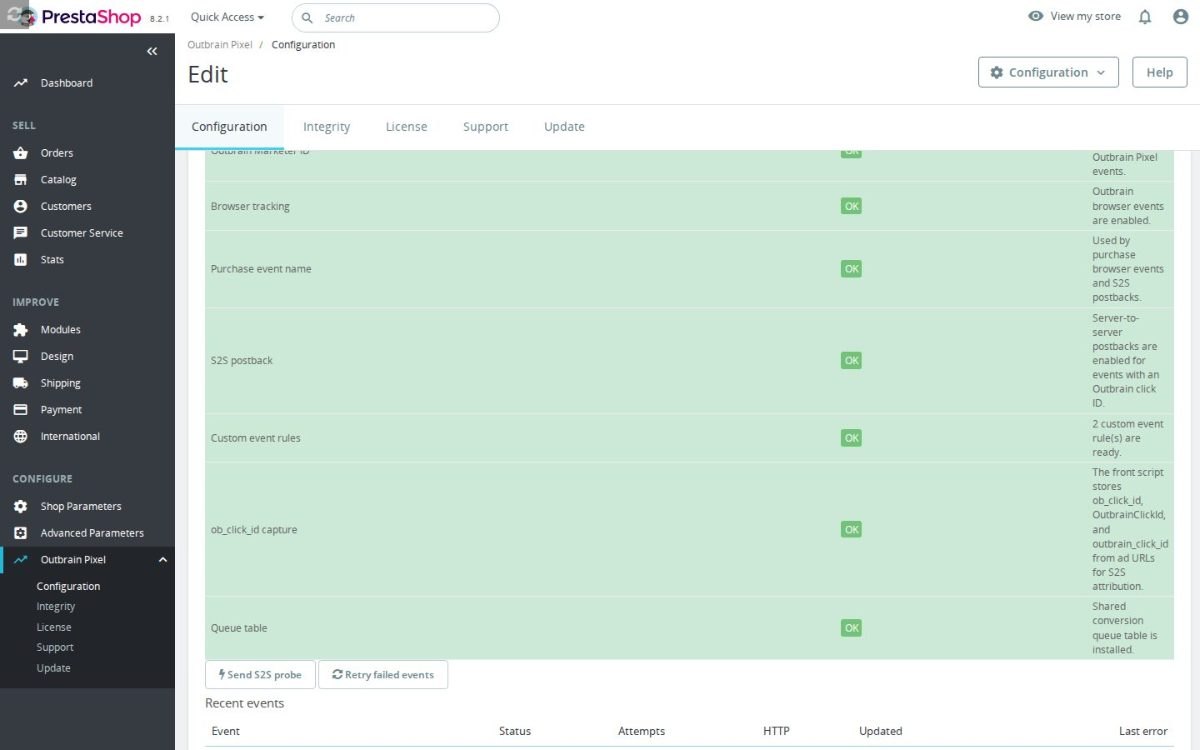Collapse the sidebar with the double-chevron icon

(x=152, y=51)
